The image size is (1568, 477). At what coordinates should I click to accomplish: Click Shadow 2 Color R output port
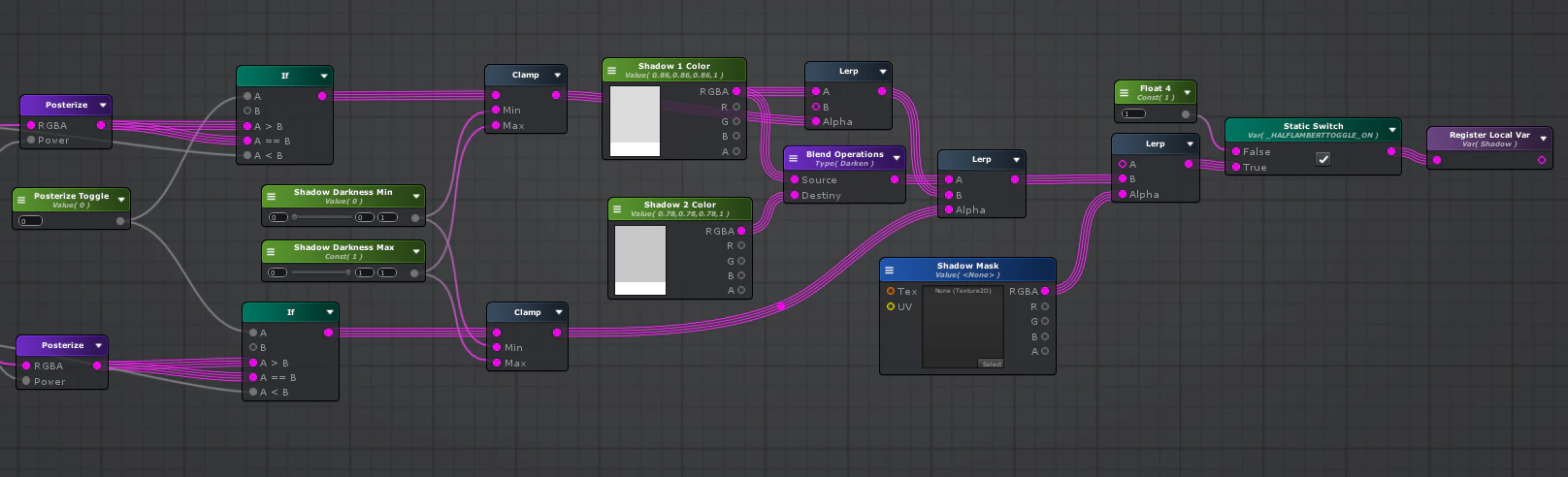coord(741,245)
